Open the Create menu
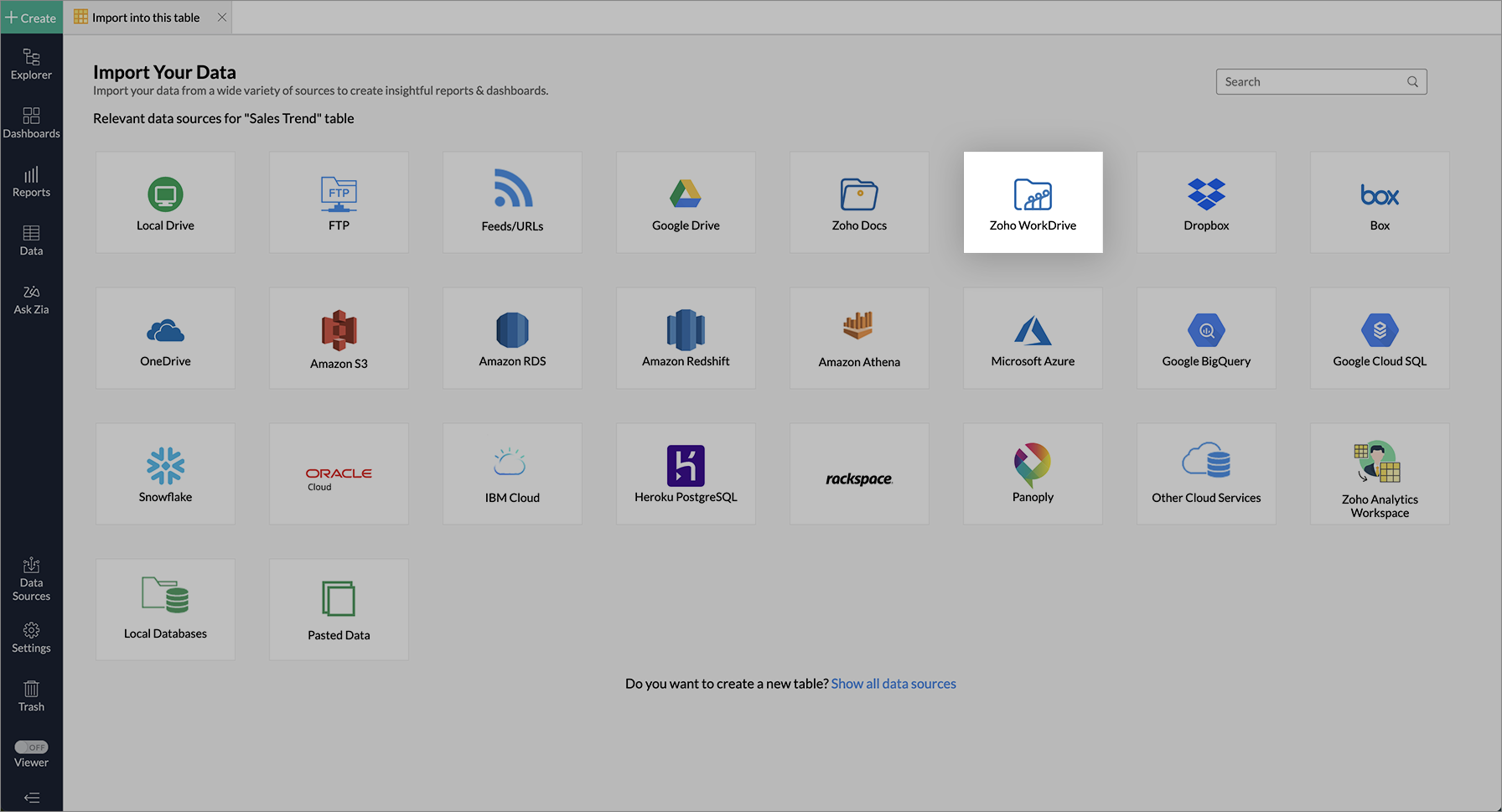 pyautogui.click(x=31, y=18)
